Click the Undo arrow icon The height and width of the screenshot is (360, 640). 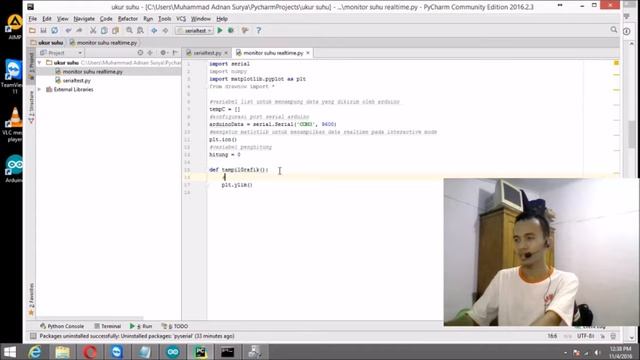click(68, 31)
